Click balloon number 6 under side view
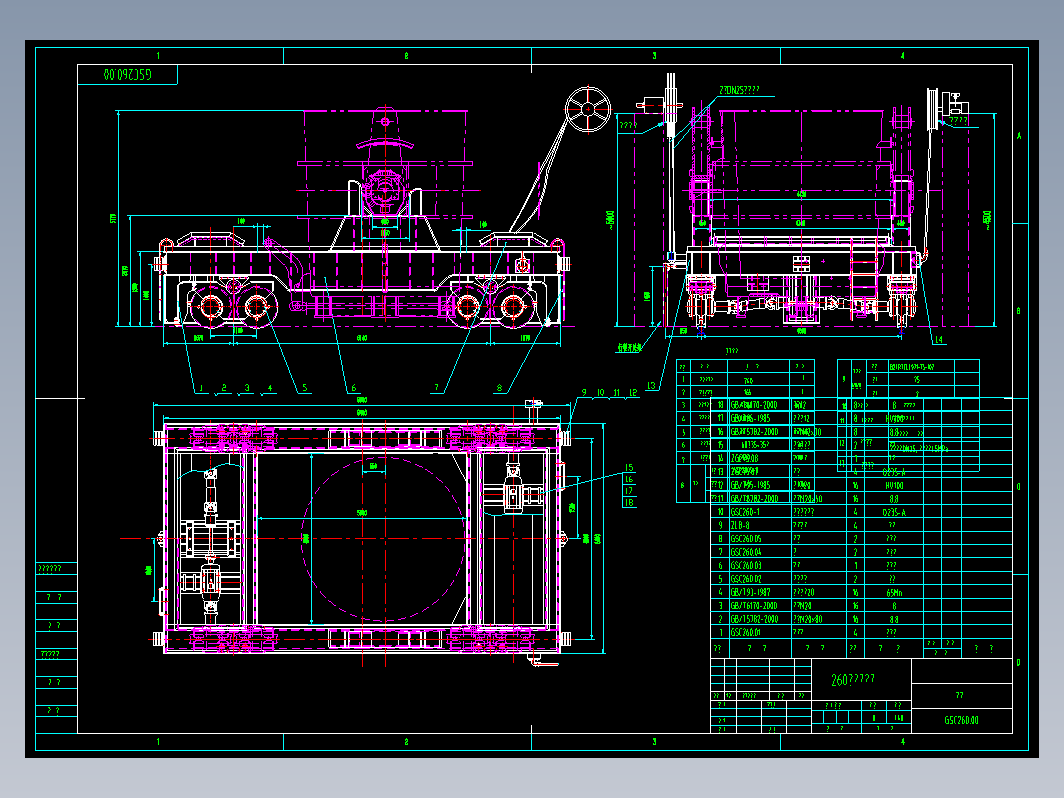Image resolution: width=1064 pixels, height=798 pixels. (x=354, y=388)
